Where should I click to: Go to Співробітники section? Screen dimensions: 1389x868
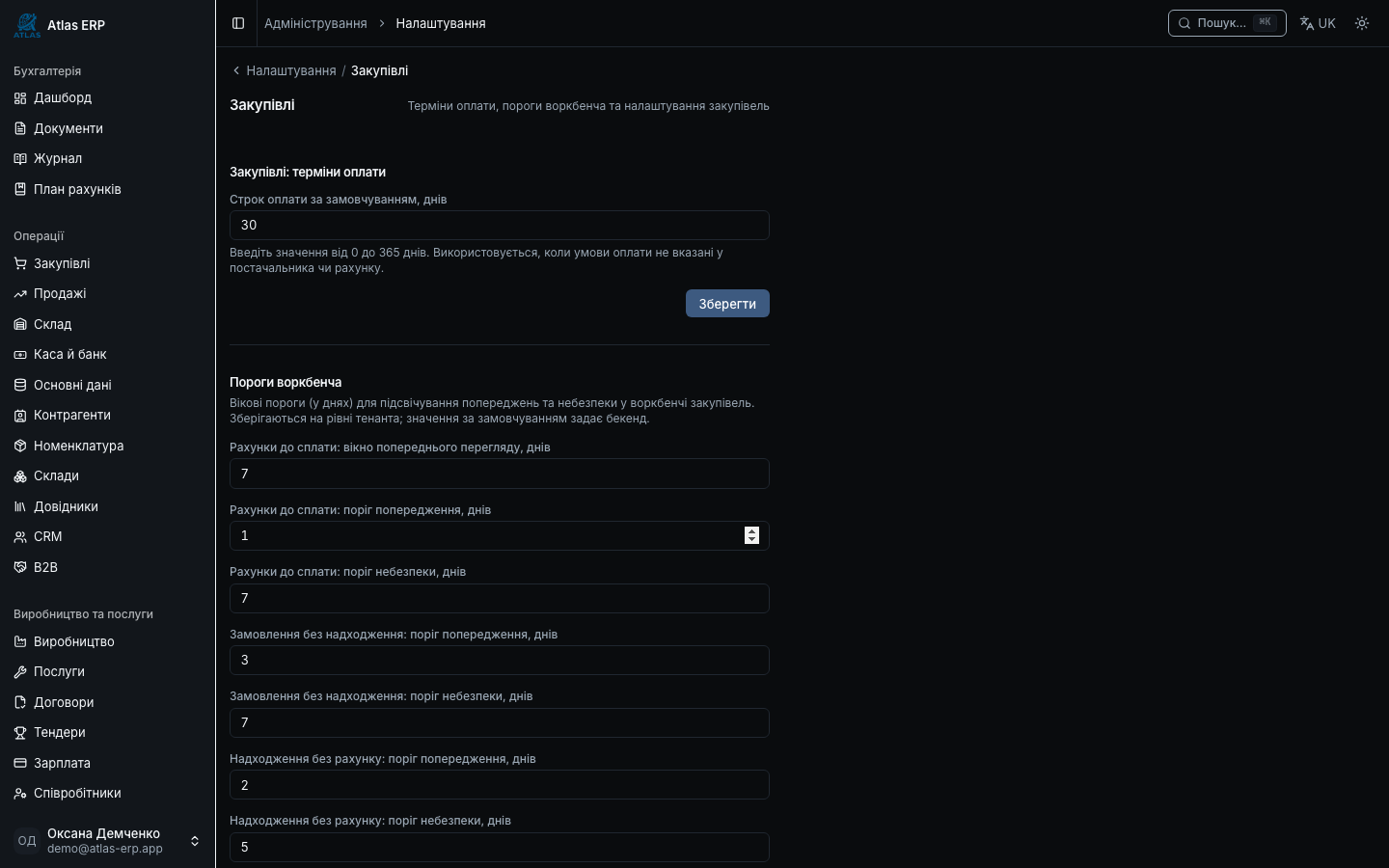(x=107, y=793)
